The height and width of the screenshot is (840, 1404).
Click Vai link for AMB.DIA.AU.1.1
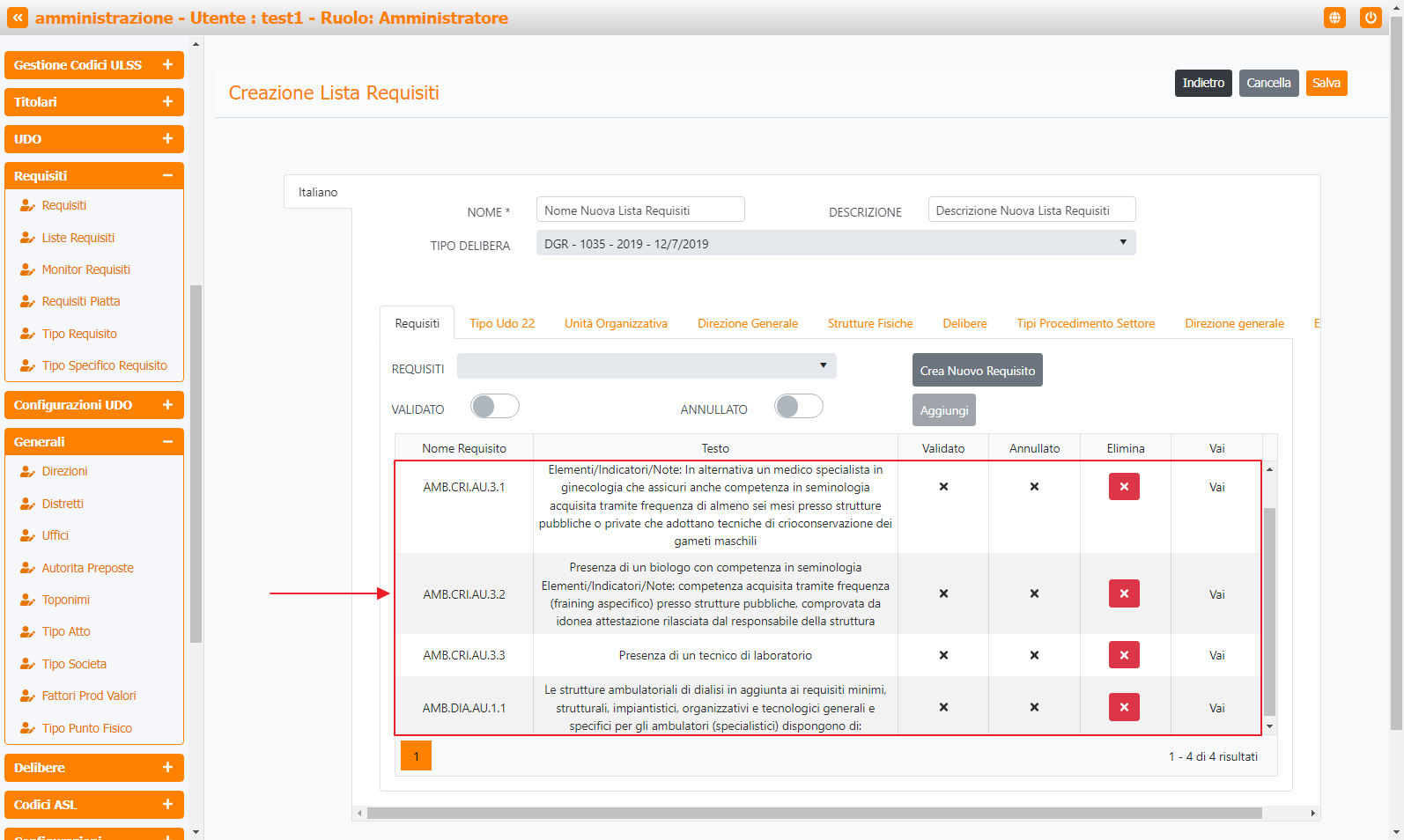[1216, 708]
